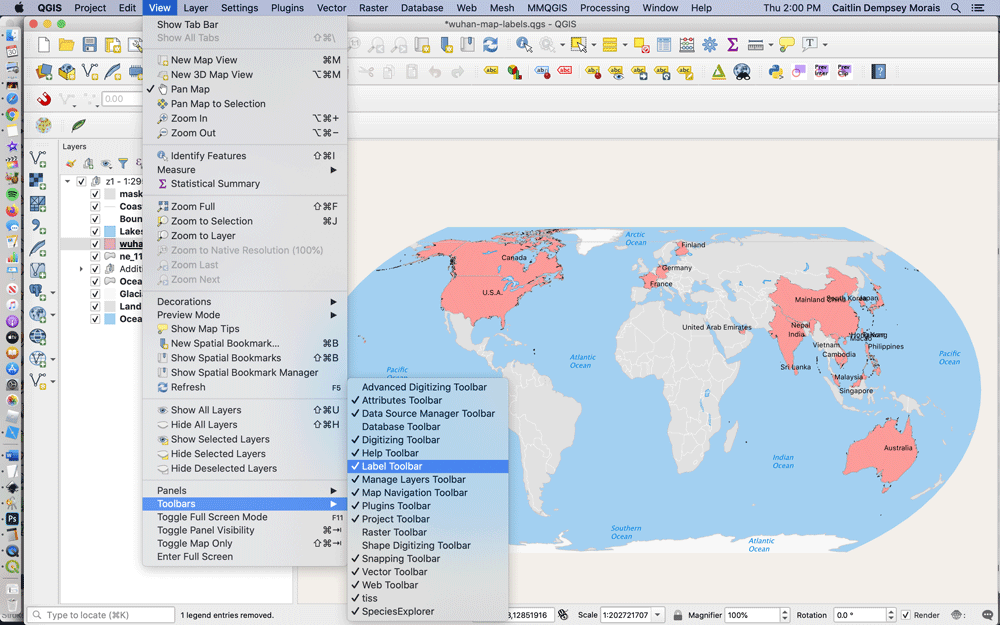This screenshot has width=1000, height=625.
Task: Click the green feather icon in toolbar
Action: point(78,125)
